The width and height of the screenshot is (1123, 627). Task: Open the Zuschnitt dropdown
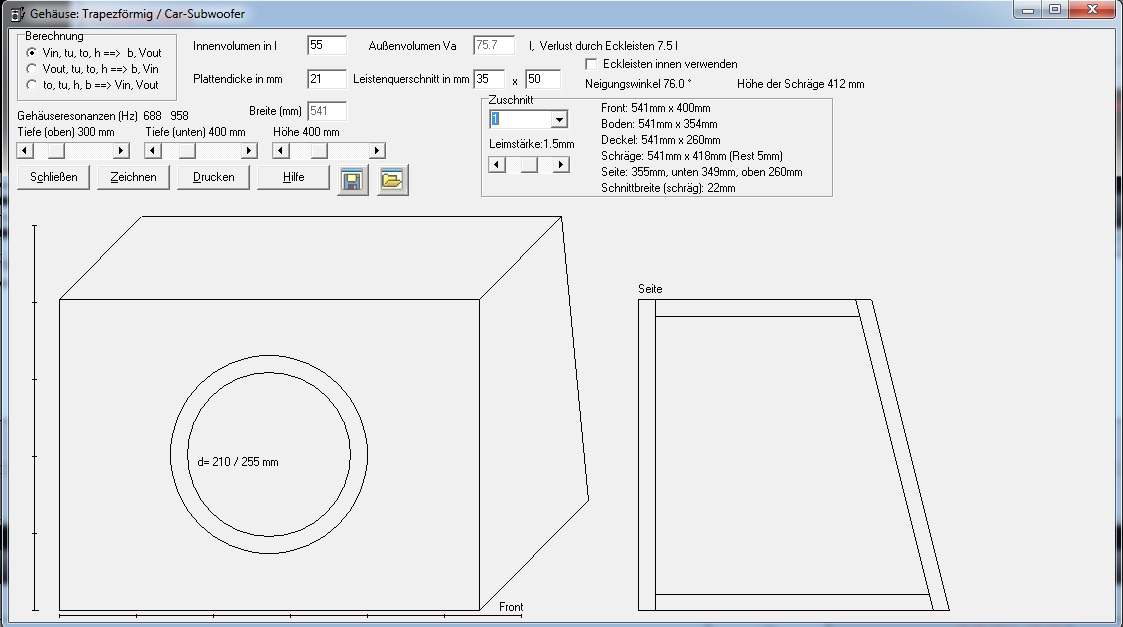(559, 119)
